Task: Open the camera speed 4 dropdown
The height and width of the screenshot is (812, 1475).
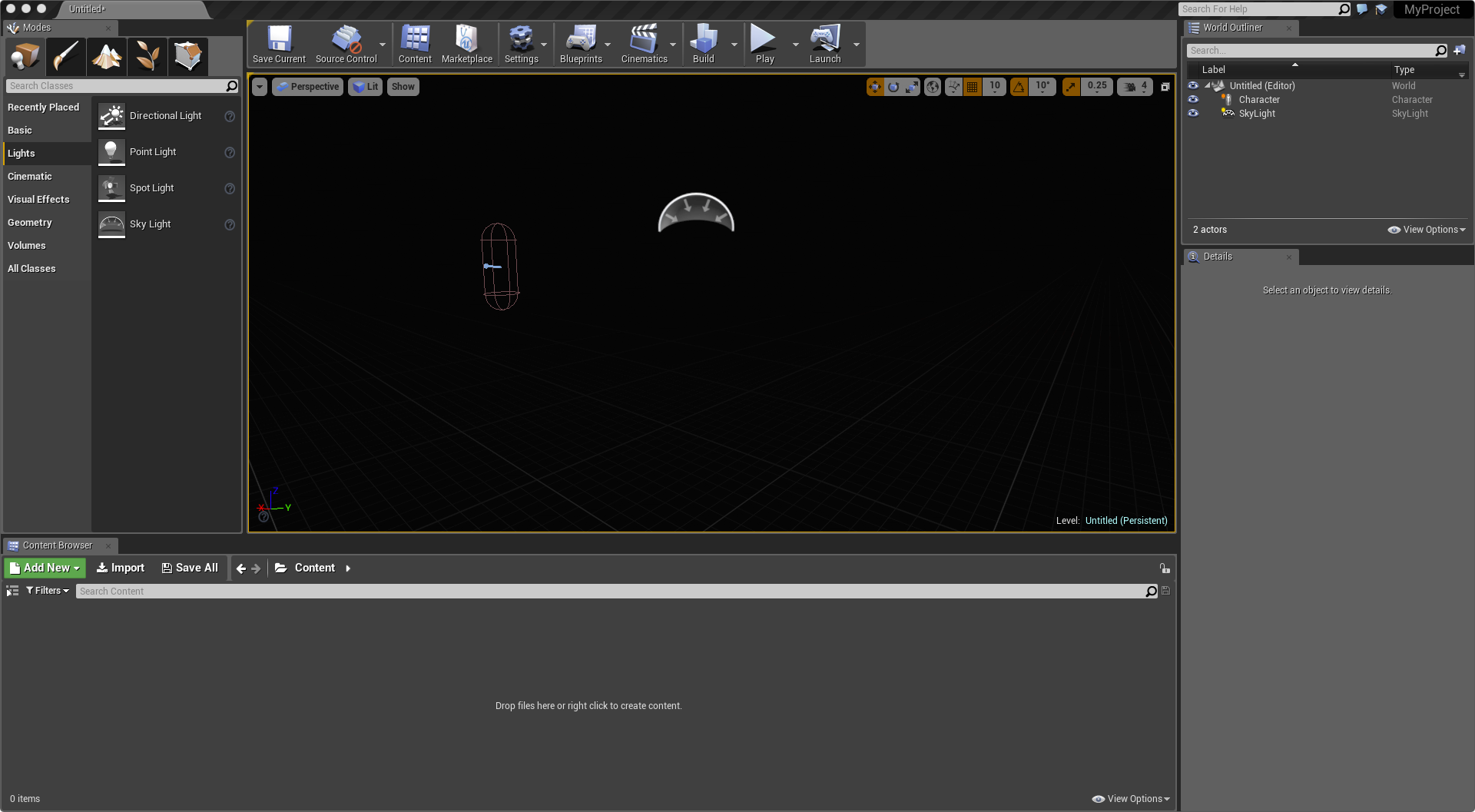Action: point(1135,87)
